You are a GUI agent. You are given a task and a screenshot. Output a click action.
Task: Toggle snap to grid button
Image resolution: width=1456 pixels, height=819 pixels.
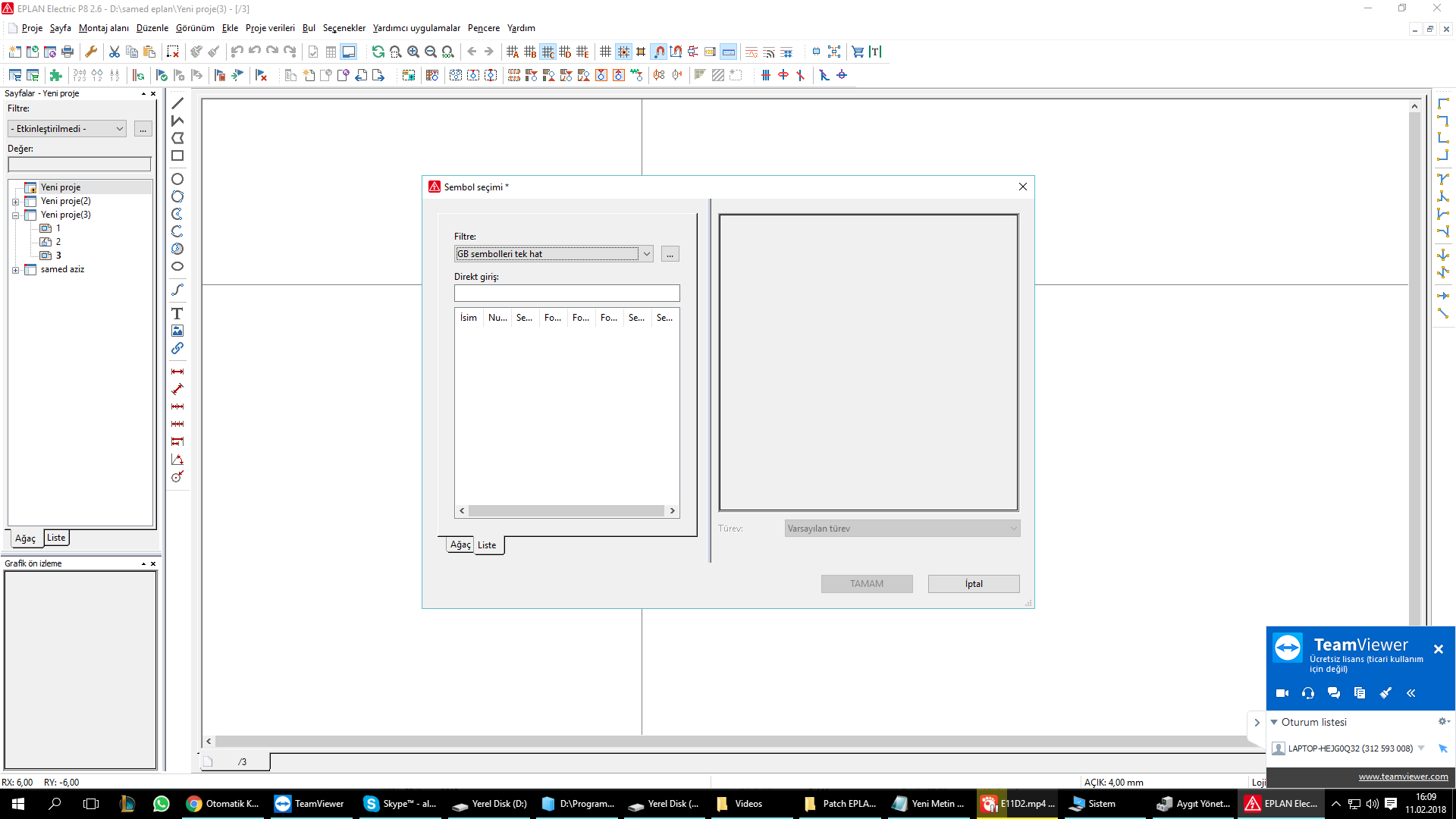623,52
